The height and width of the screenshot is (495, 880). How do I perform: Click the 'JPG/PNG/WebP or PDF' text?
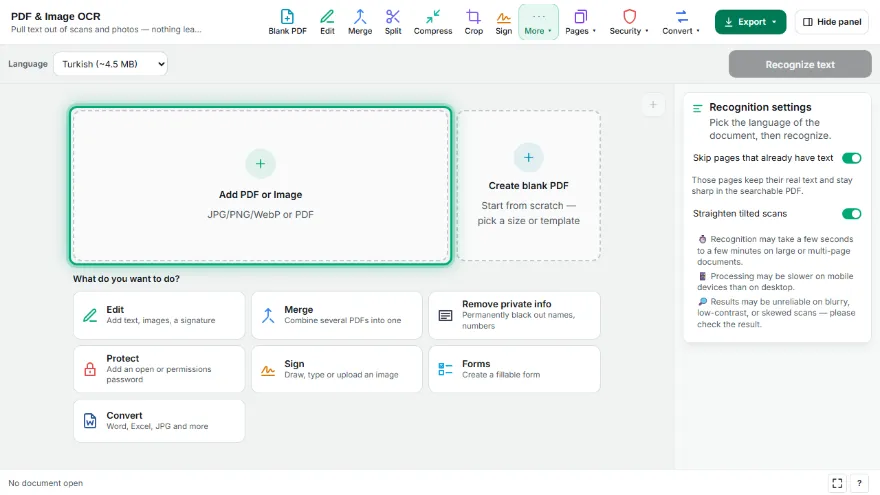click(x=260, y=214)
